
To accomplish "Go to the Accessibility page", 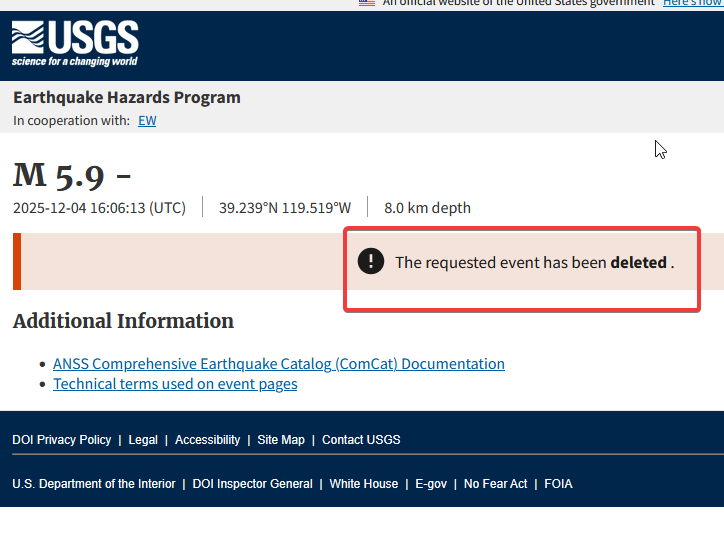I will [207, 440].
